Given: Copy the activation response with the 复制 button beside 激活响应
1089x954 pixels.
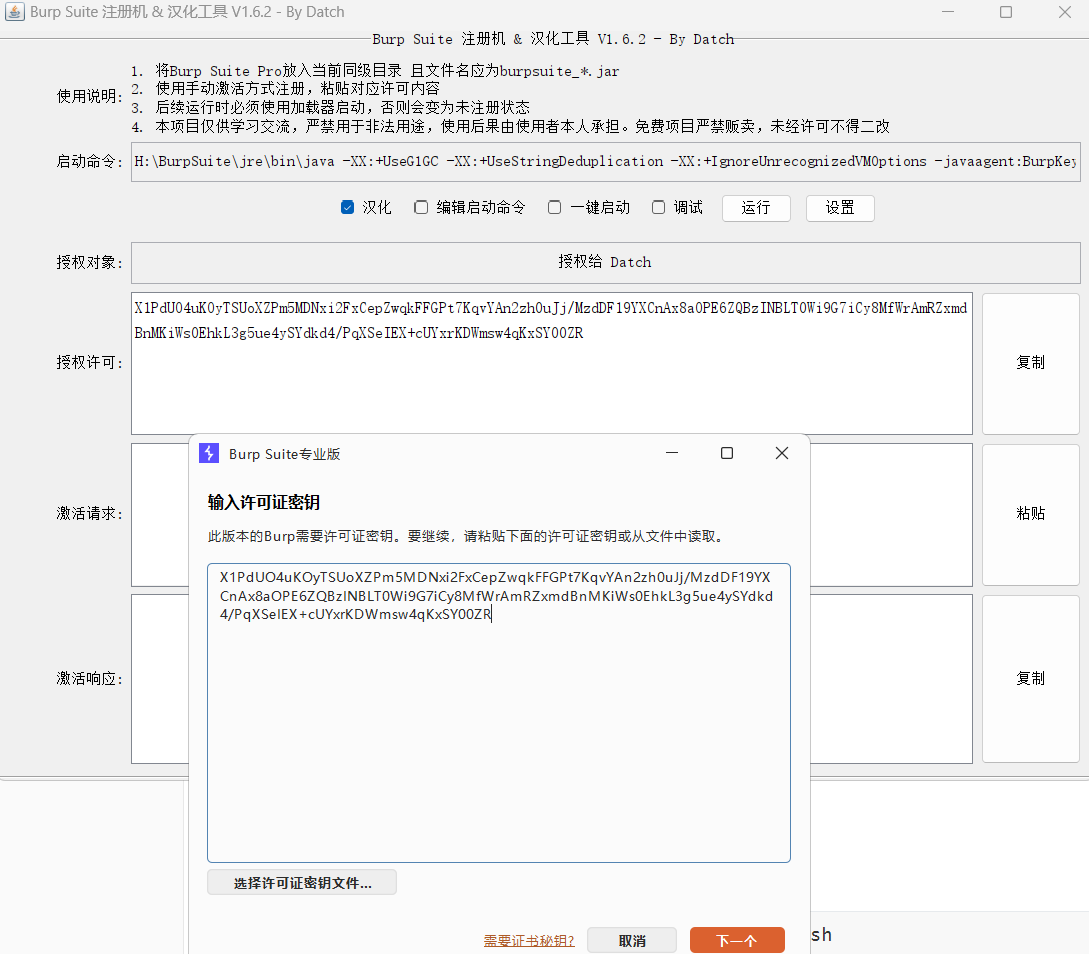Looking at the screenshot, I should [1031, 678].
